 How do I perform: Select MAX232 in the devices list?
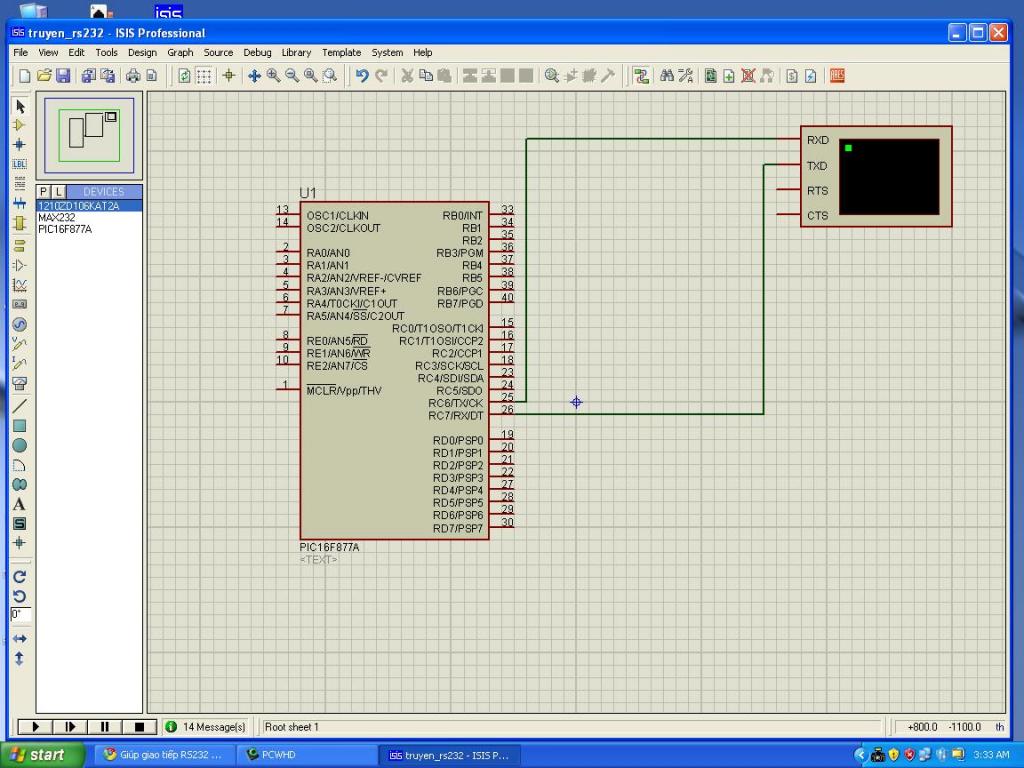point(57,217)
